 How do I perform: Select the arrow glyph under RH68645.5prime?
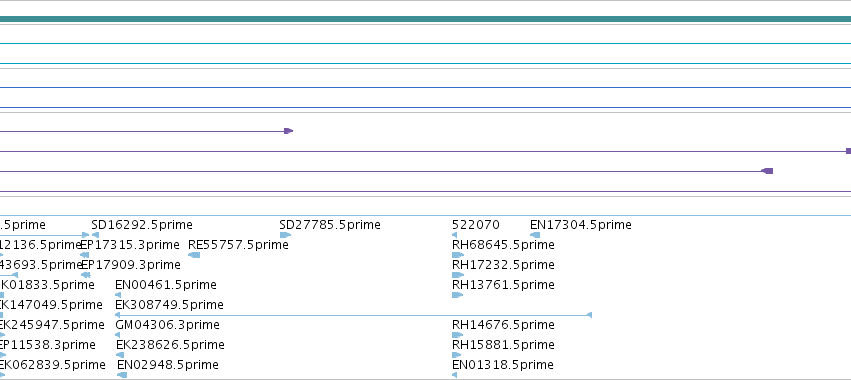(x=458, y=255)
